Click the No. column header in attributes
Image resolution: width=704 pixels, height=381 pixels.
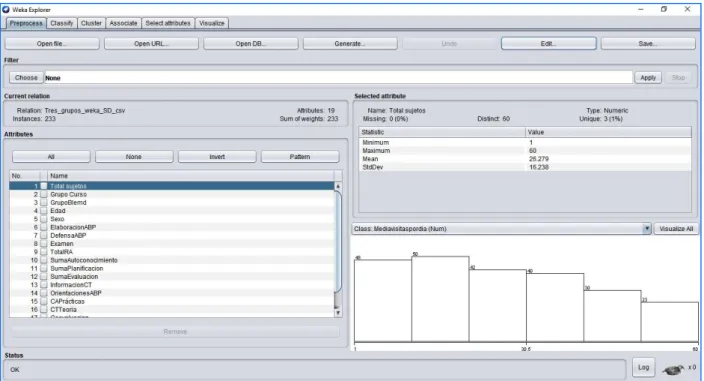25,176
